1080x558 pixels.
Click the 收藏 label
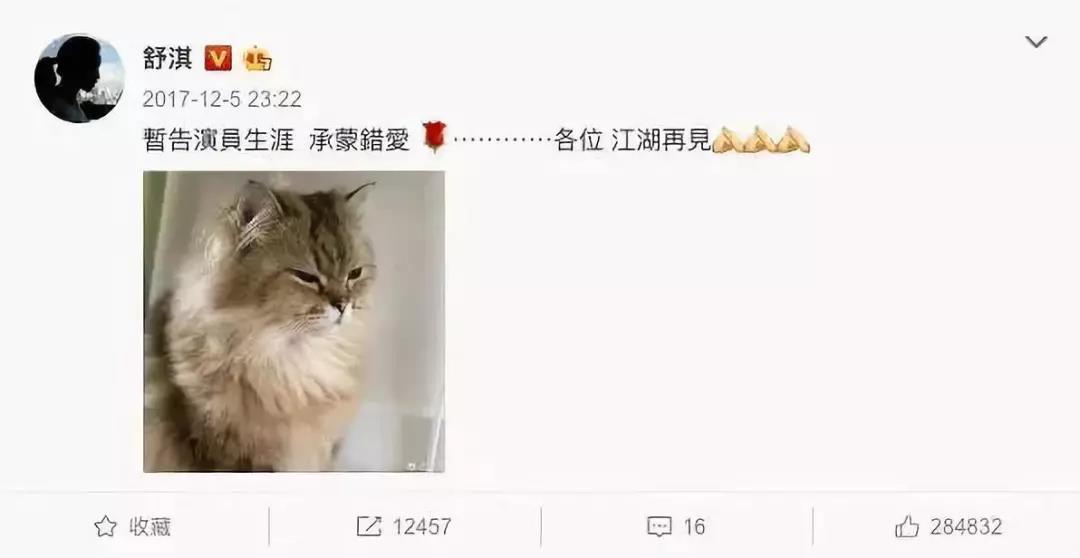pyautogui.click(x=149, y=527)
